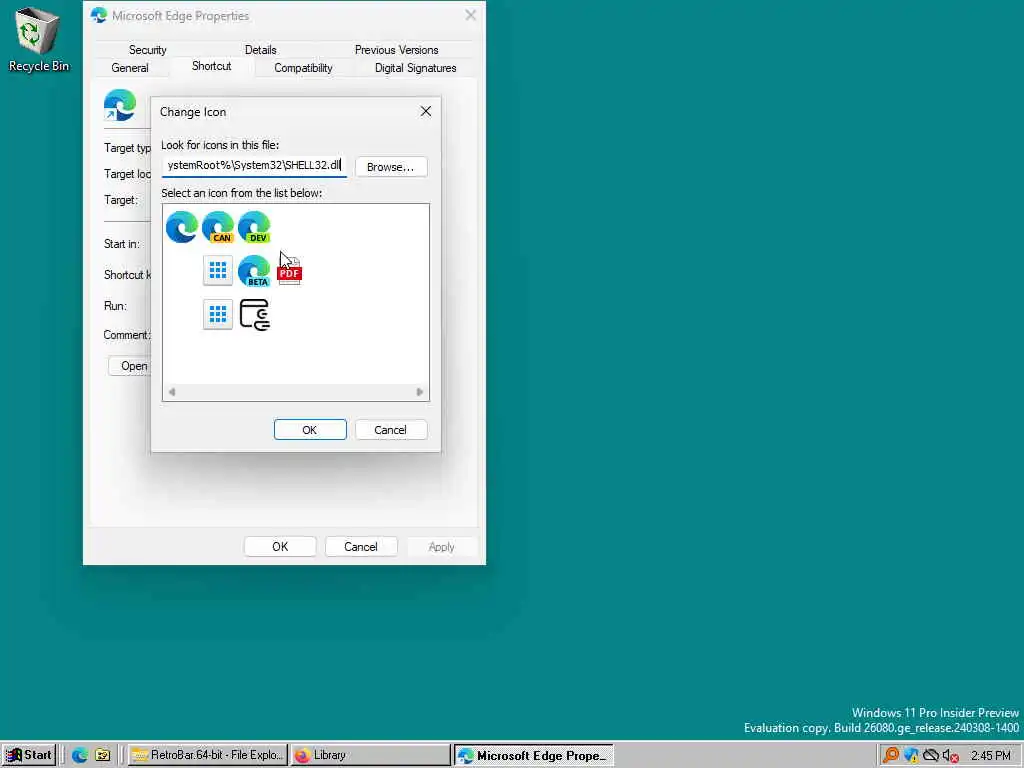The width and height of the screenshot is (1024, 768).
Task: Click the Edge shortcut icon in Properties
Action: tap(120, 105)
